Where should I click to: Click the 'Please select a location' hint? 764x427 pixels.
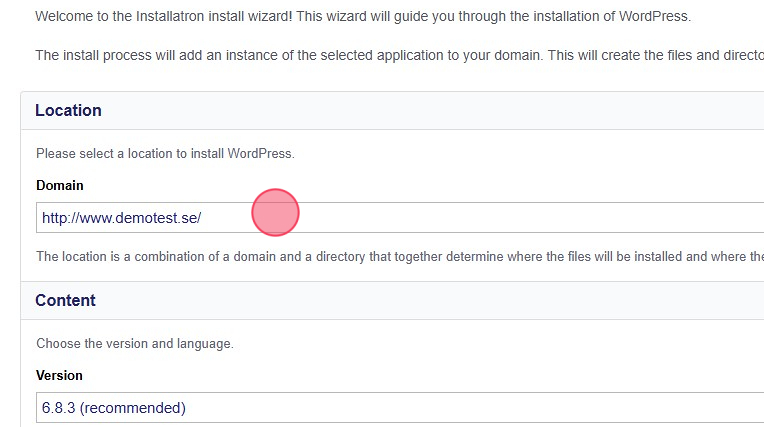coord(165,154)
